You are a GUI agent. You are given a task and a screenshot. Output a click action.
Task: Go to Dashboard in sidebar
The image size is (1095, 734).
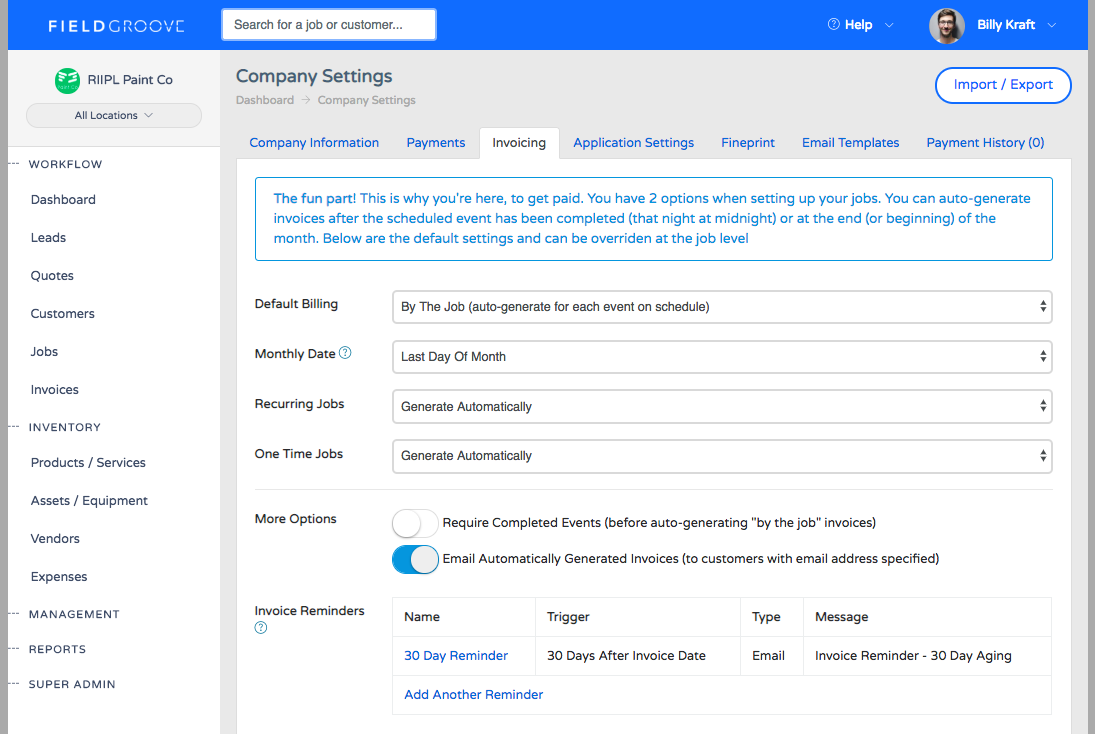pos(63,200)
